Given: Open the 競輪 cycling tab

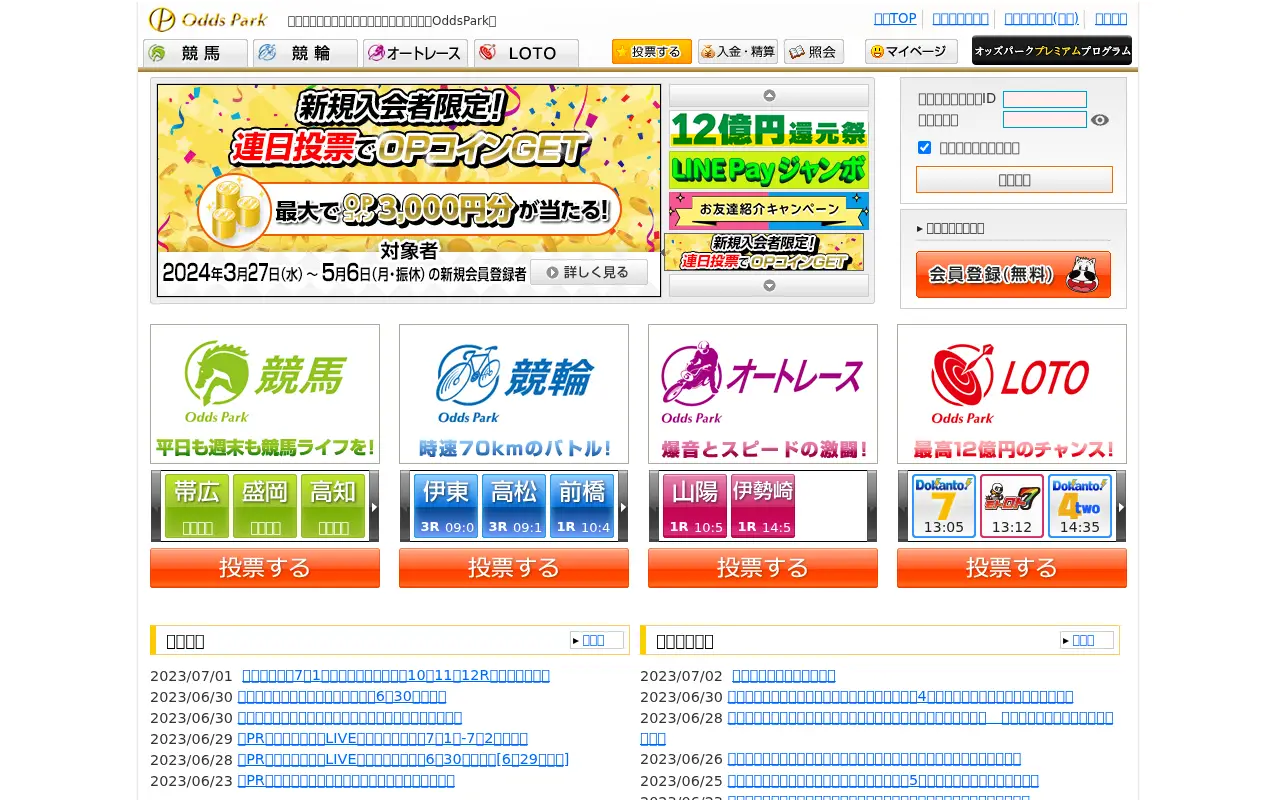Looking at the screenshot, I should pyautogui.click(x=305, y=53).
